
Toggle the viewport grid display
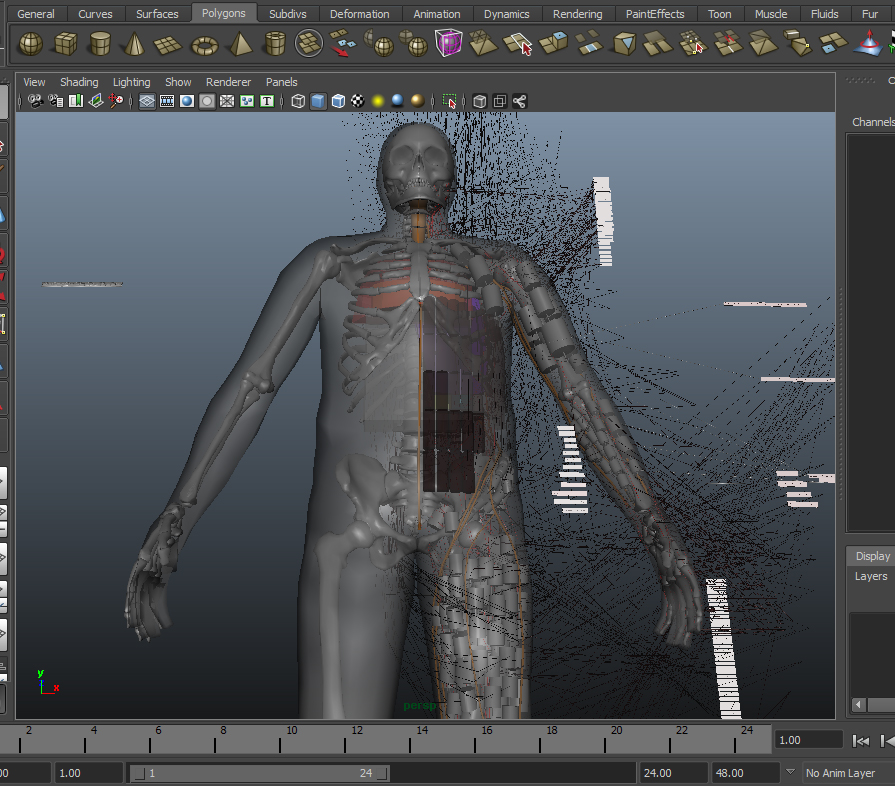click(x=147, y=101)
